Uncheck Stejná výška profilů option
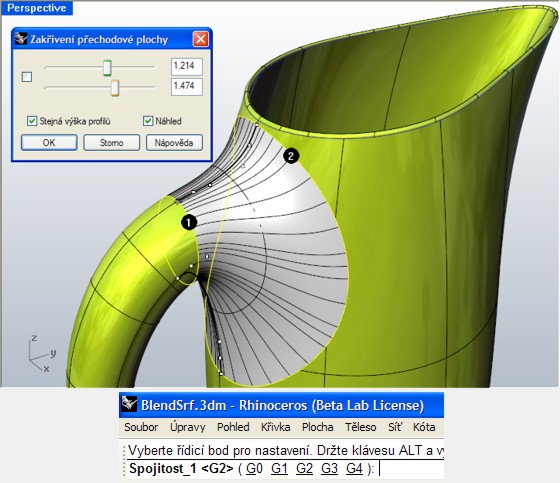This screenshot has height=483, width=560. pos(32,121)
